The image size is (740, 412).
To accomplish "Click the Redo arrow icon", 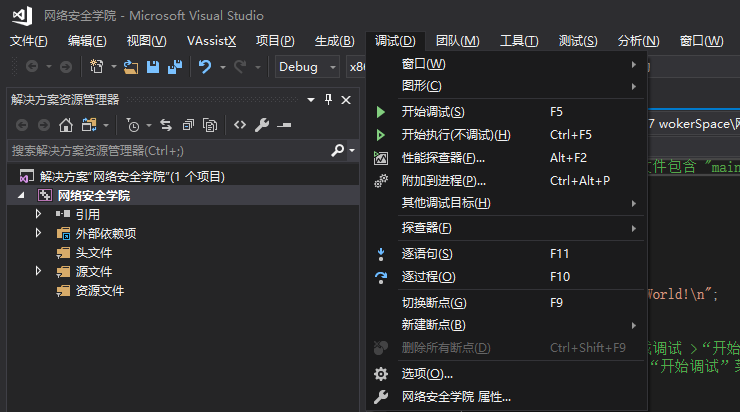I will 240,67.
